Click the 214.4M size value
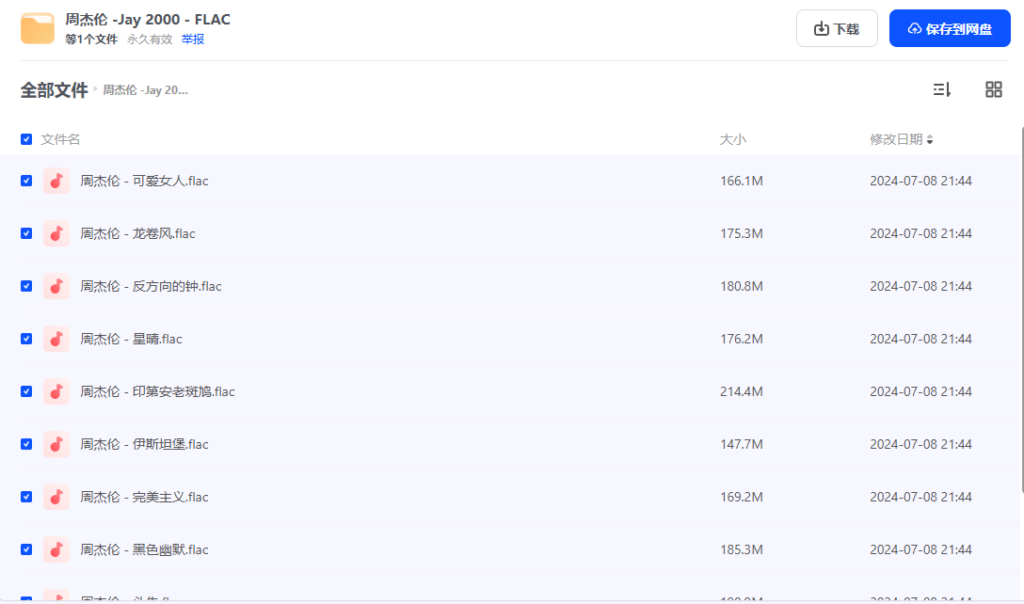 pos(741,392)
